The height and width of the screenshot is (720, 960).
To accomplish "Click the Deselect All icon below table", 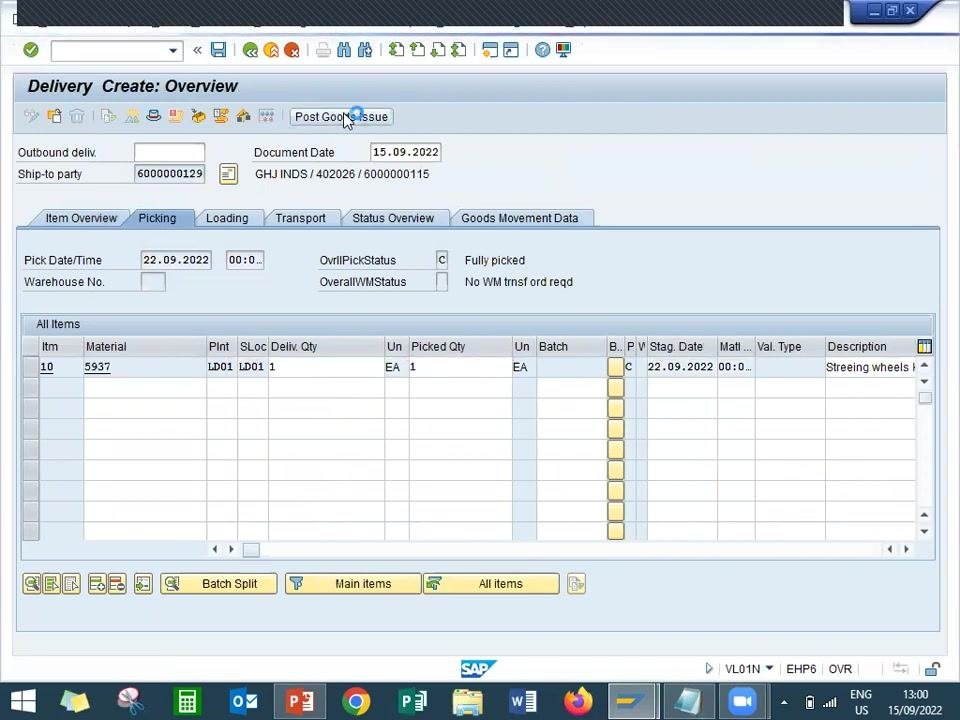I will point(71,583).
